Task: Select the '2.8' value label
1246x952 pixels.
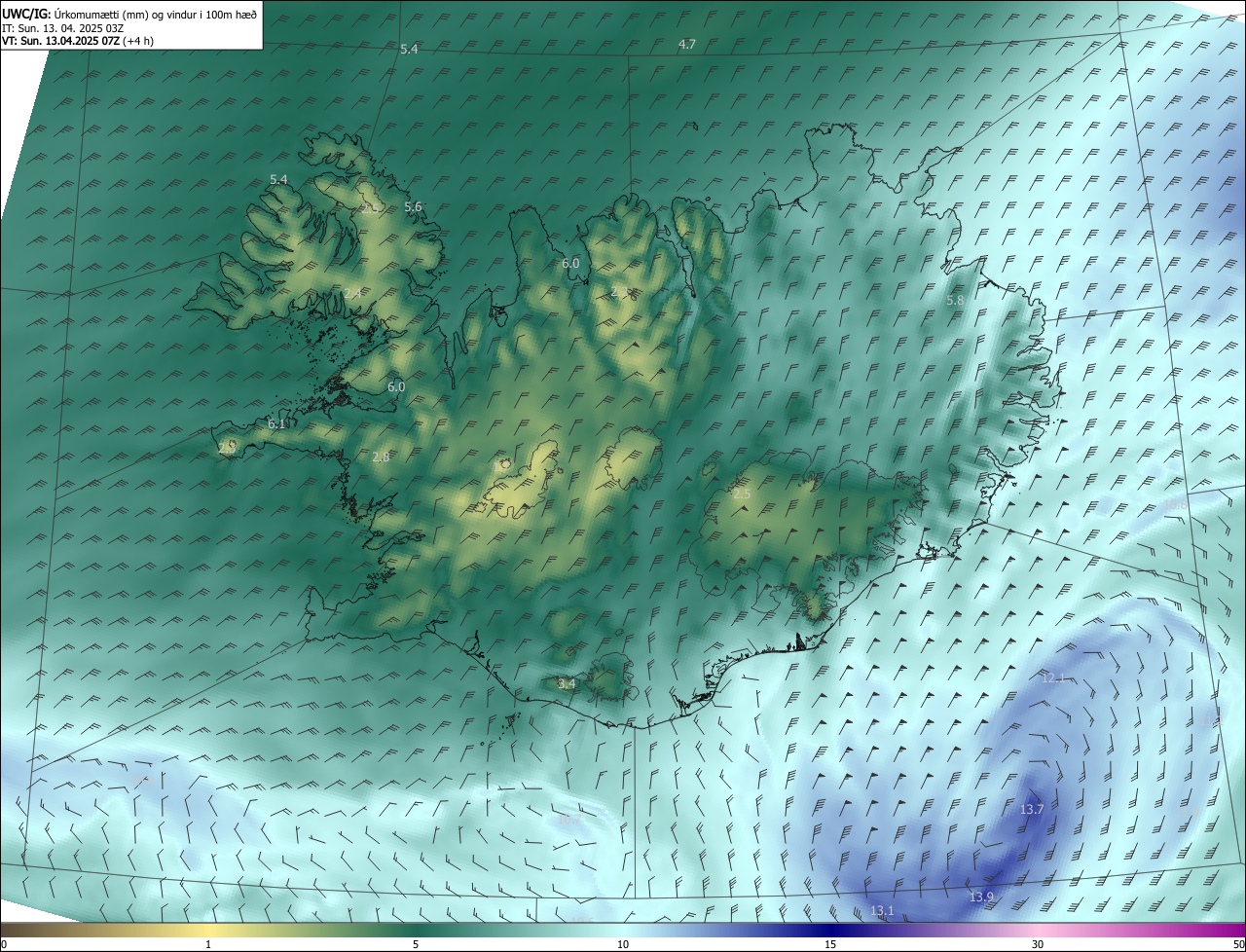Action: [381, 458]
